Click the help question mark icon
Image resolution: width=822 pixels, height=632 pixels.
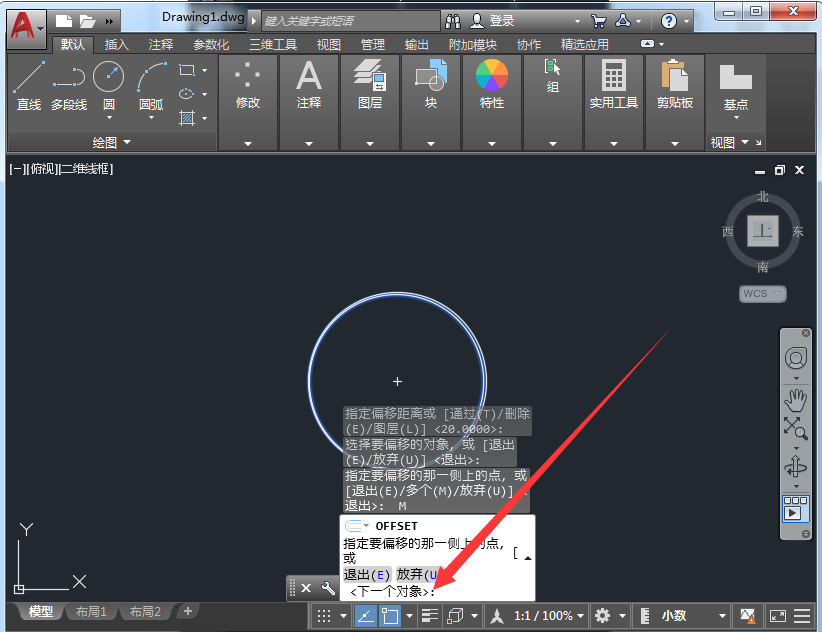668,21
